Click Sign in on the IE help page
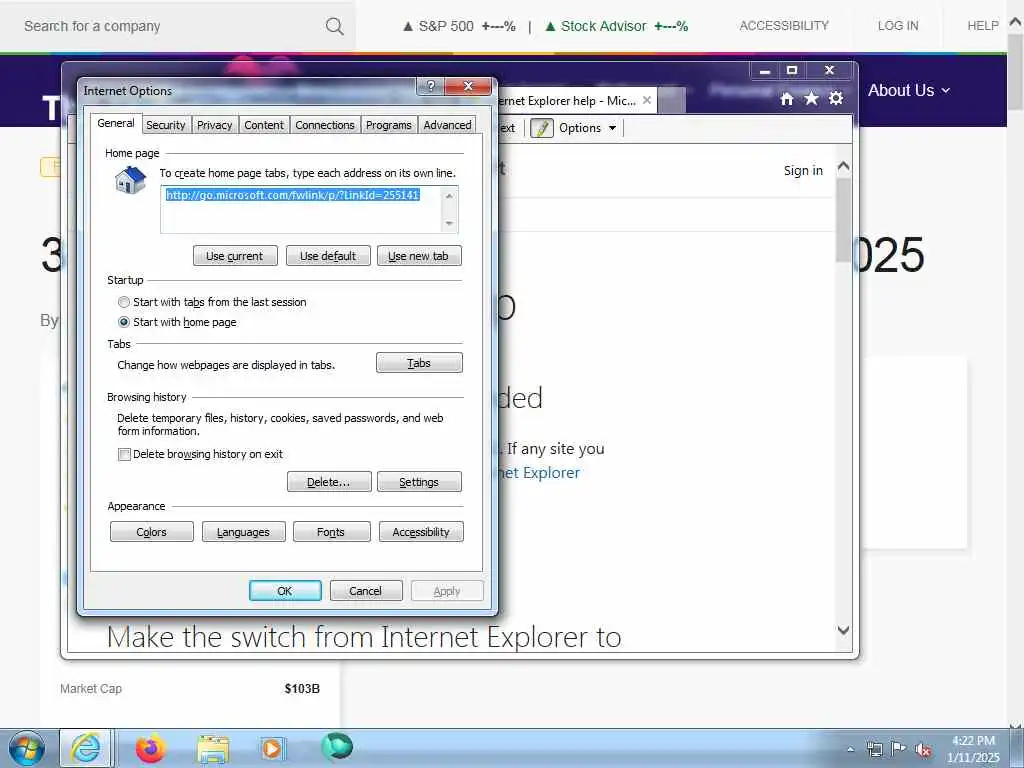This screenshot has height=768, width=1024. [x=803, y=170]
